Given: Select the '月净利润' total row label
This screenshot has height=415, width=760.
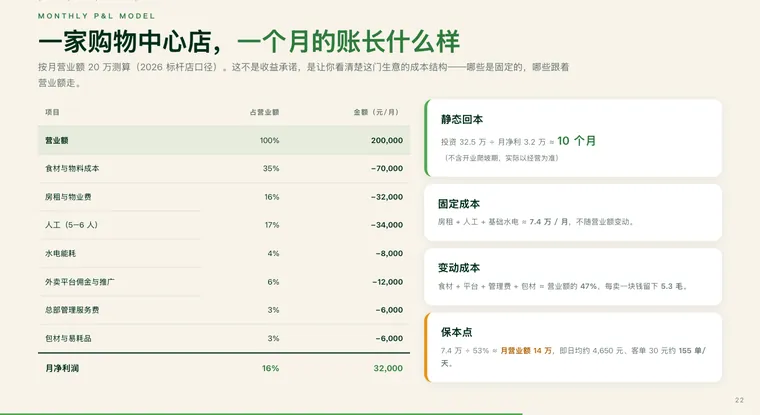Looking at the screenshot, I should point(62,368).
